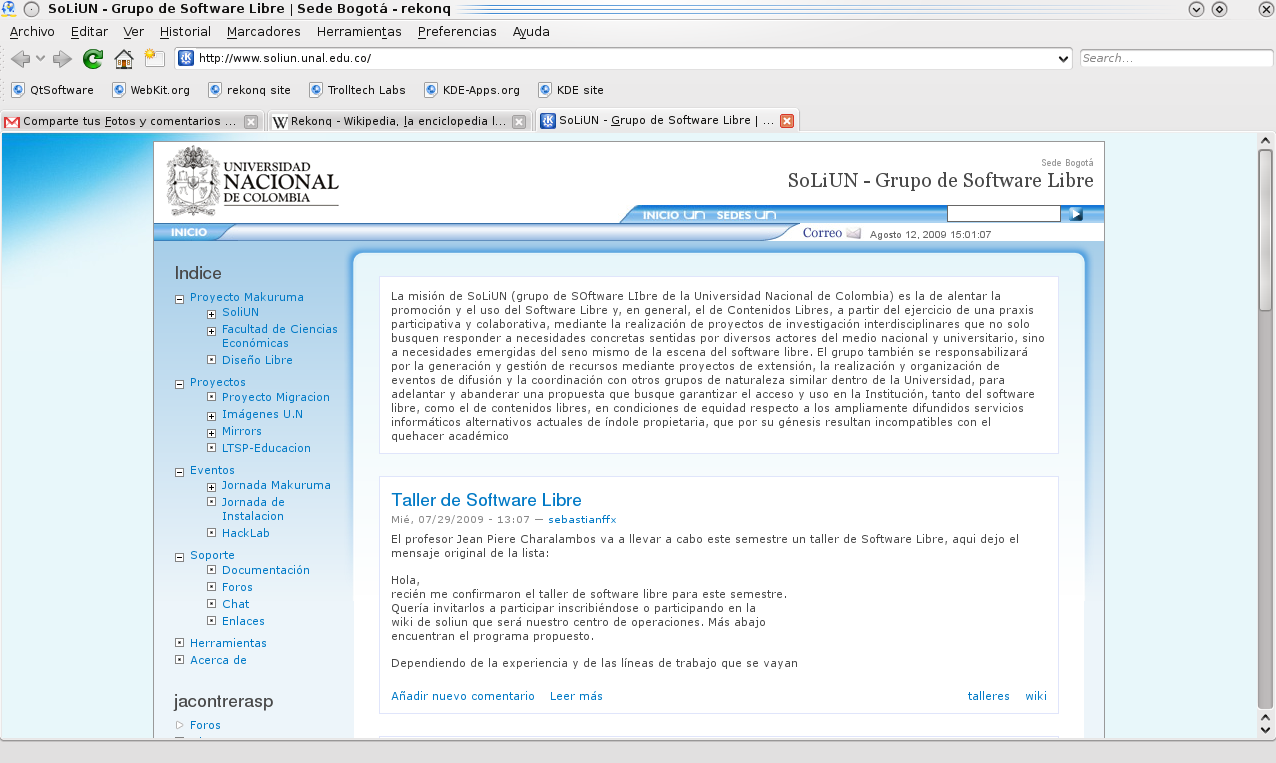
Task: Click the Forward navigation arrow
Action: pos(62,59)
